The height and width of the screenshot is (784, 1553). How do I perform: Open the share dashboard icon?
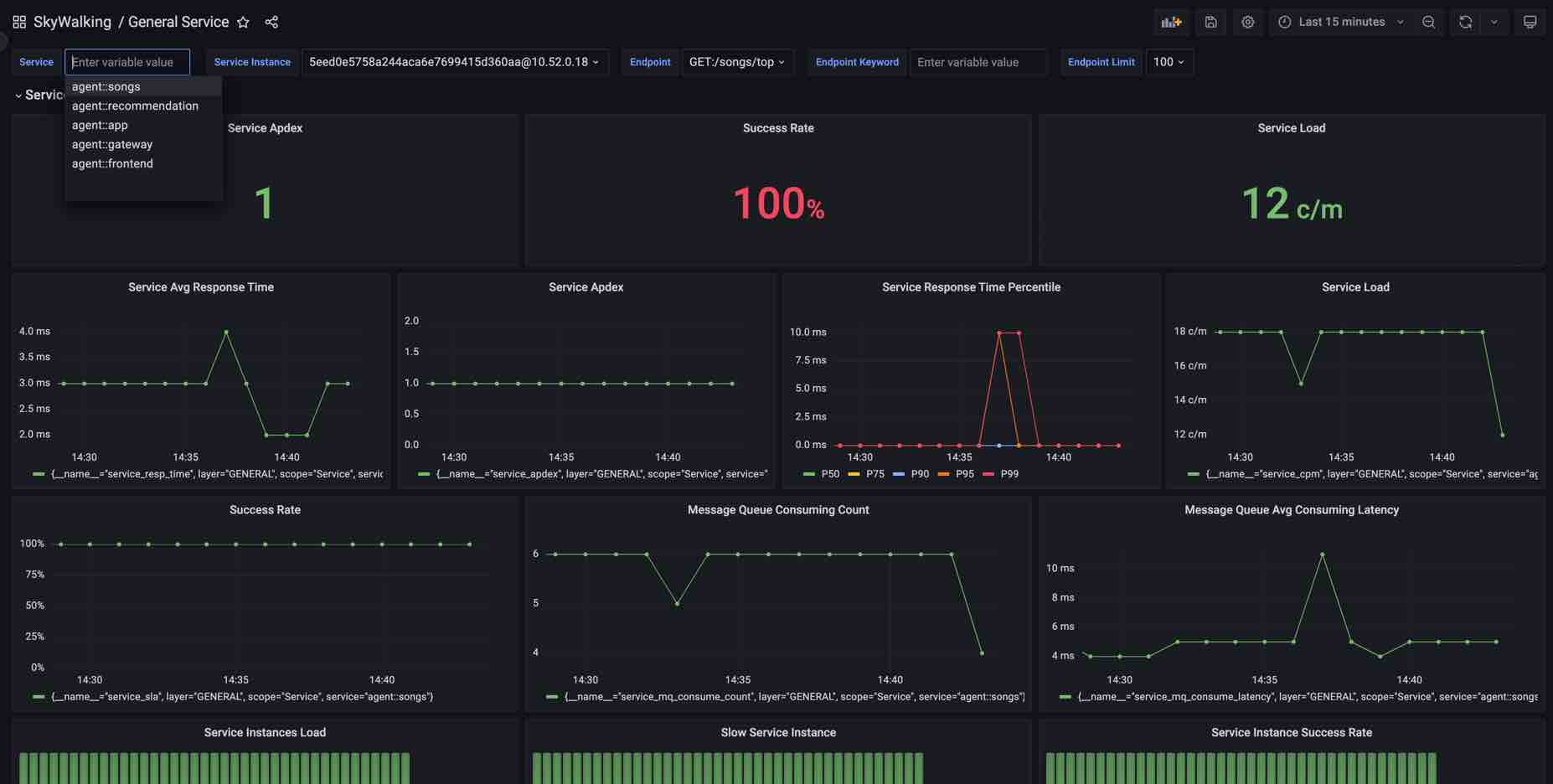pos(271,22)
